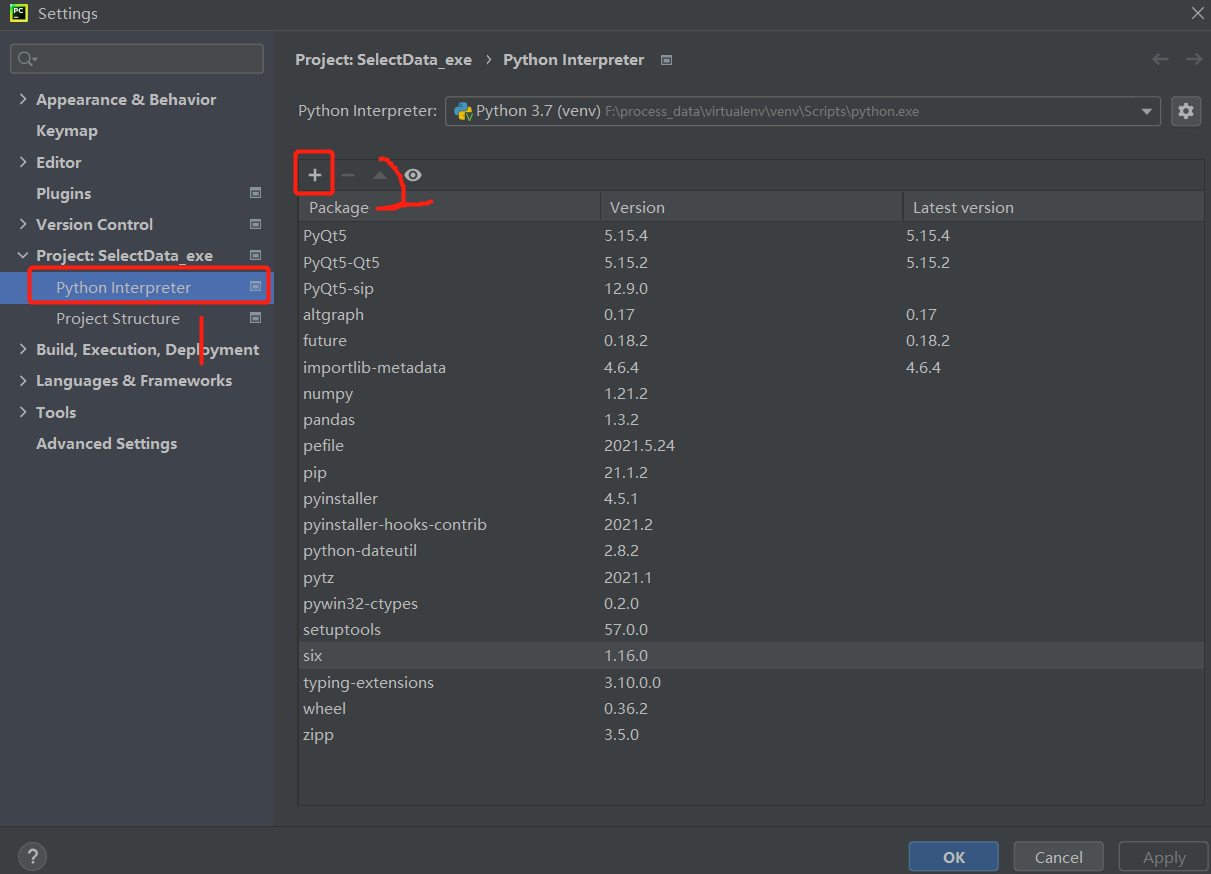Select the pyinstaller package row
Image resolution: width=1211 pixels, height=874 pixels.
pos(751,498)
